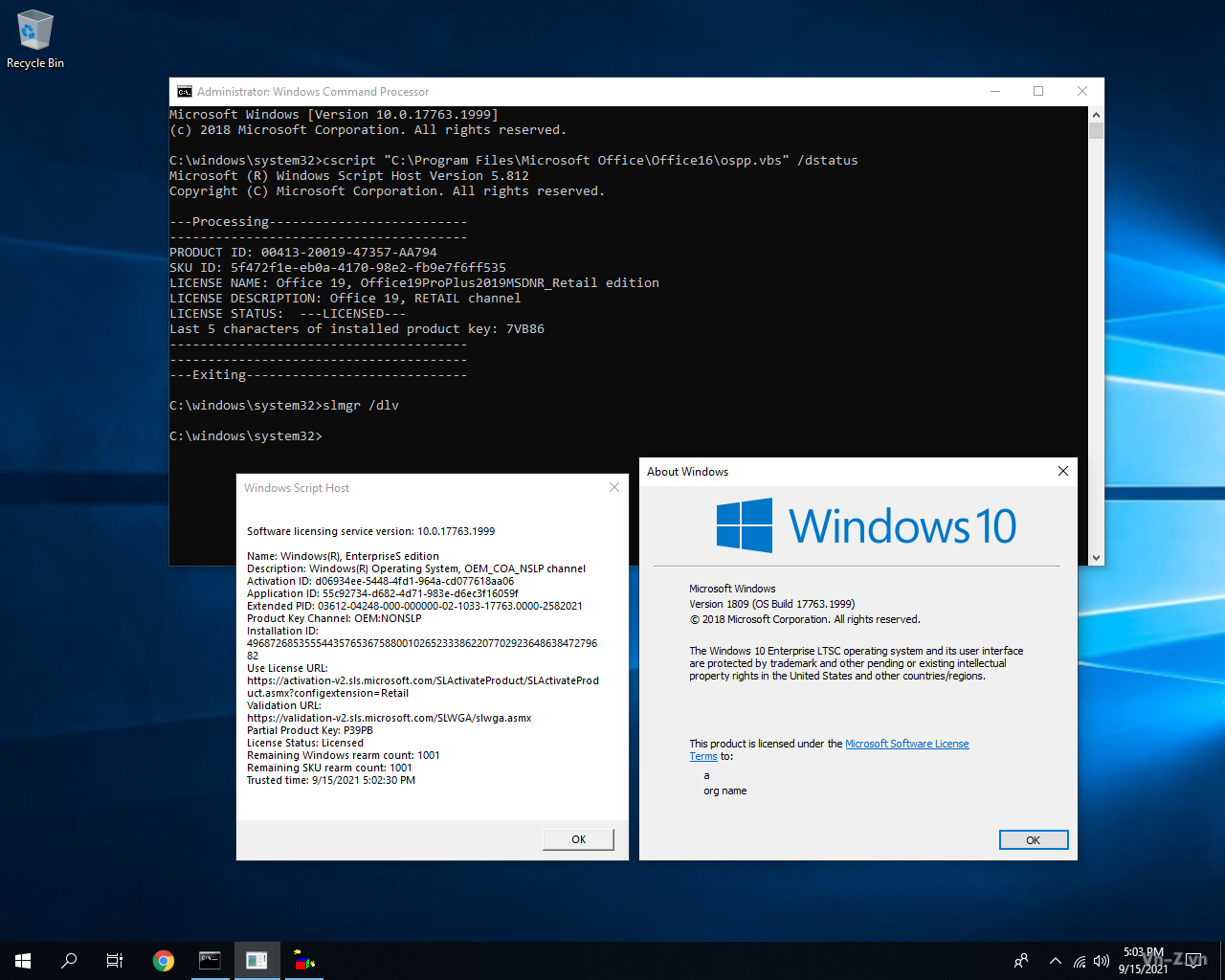Image resolution: width=1225 pixels, height=980 pixels.
Task: Open the Action Center notifications icon
Action: pos(1194,961)
